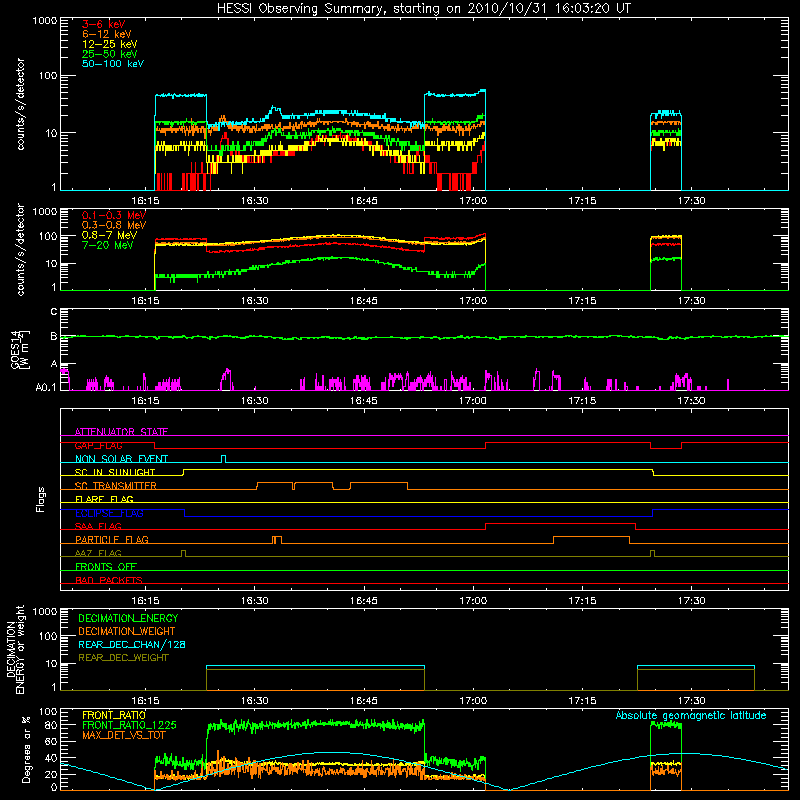Click the A0.1 axis label on GOES plot
The width and height of the screenshot is (800, 800).
coord(46,388)
